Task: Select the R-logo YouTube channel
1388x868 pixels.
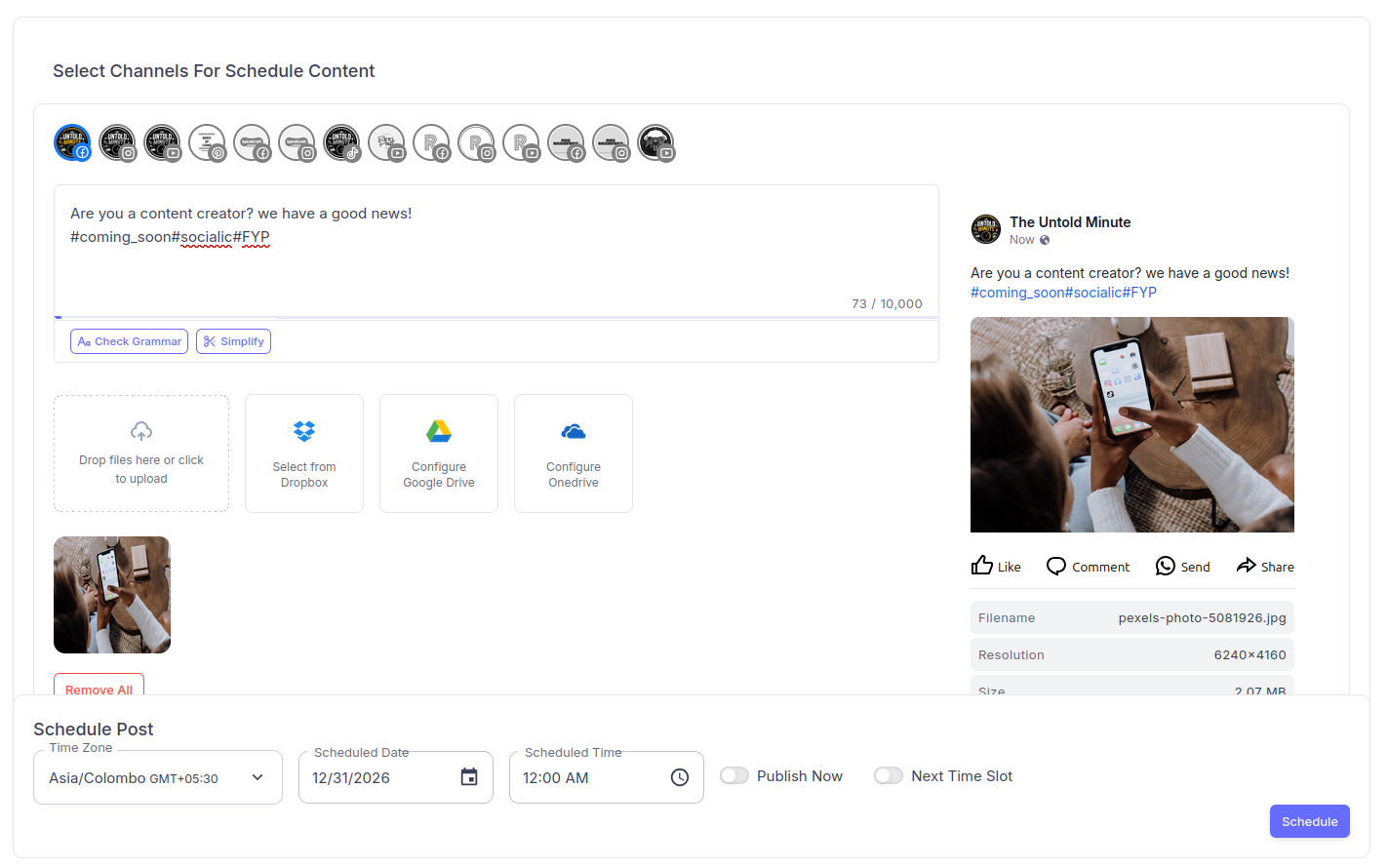Action: tap(521, 142)
